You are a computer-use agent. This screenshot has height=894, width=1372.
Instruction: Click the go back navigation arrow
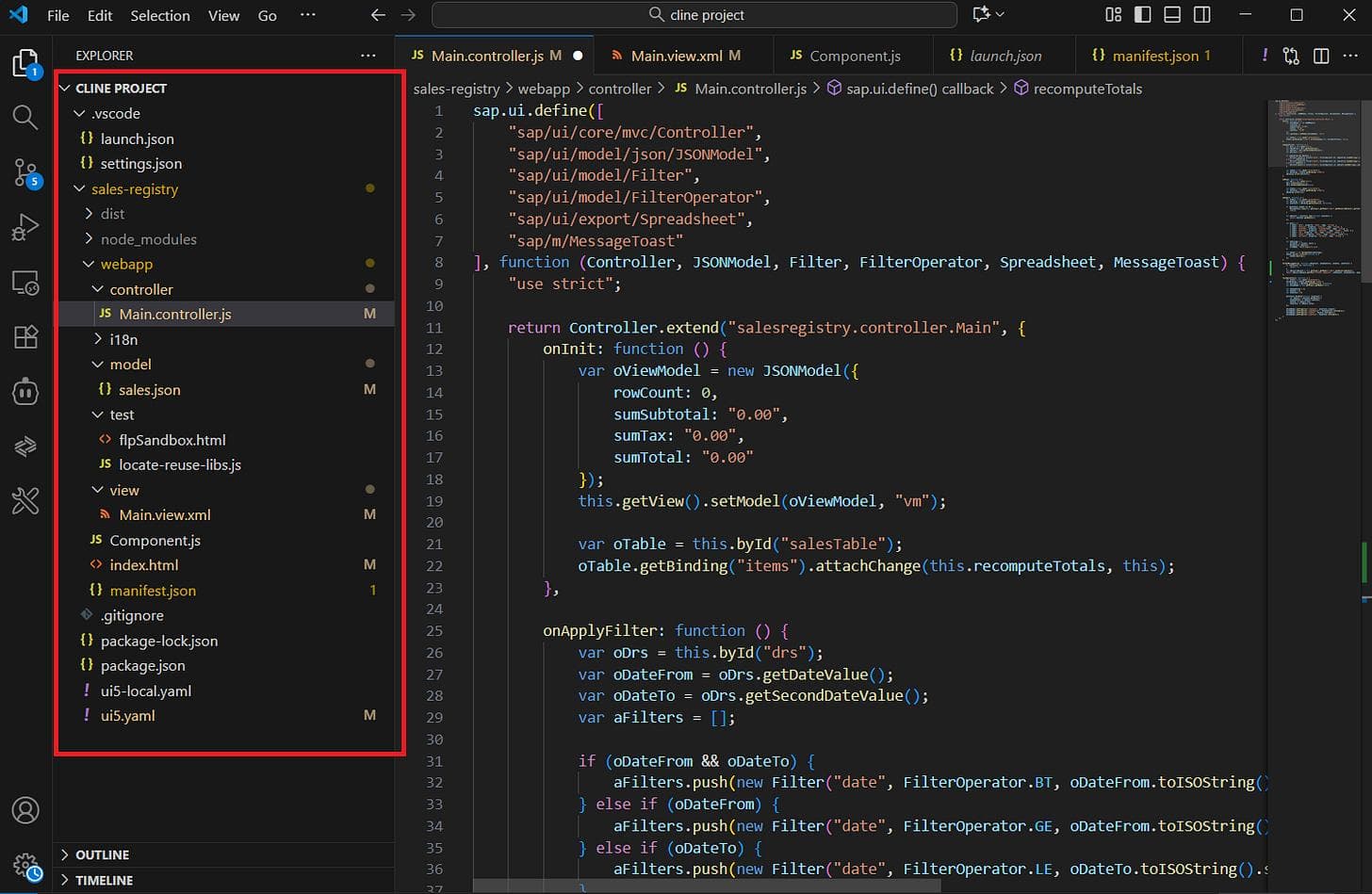coord(378,15)
